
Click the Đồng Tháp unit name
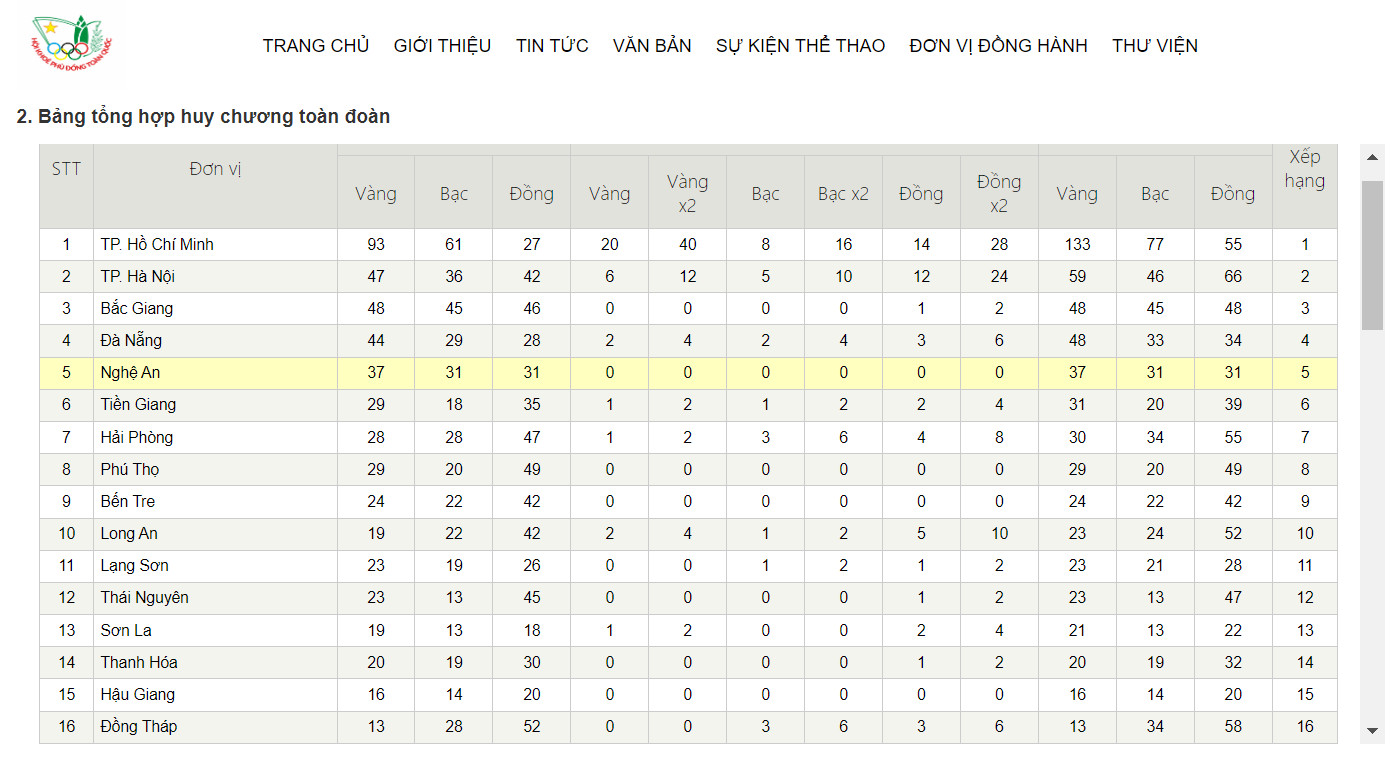pos(139,727)
